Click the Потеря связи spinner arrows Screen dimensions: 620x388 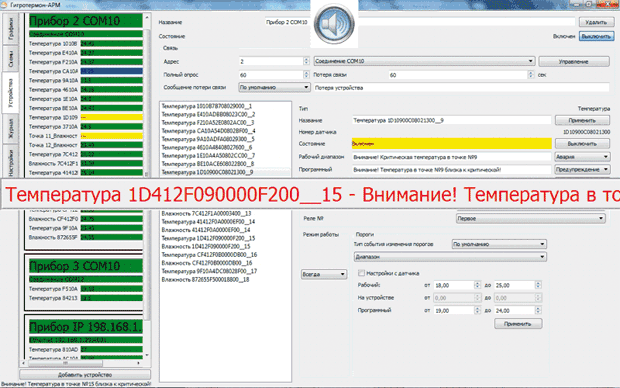coord(531,75)
